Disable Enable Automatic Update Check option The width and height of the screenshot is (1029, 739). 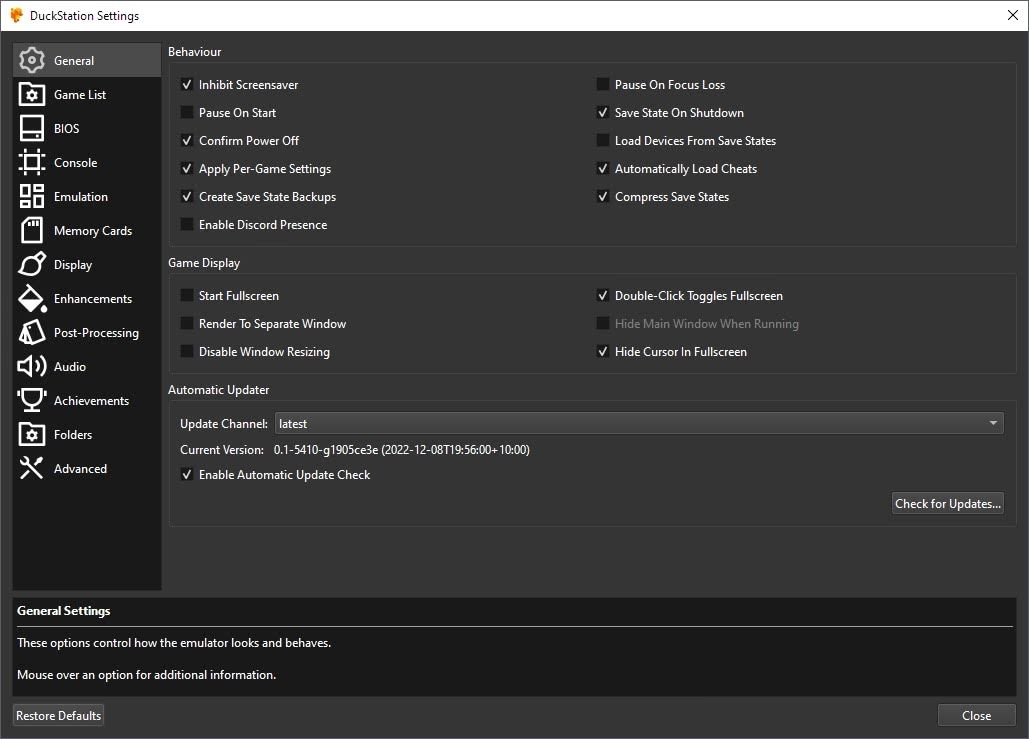tap(187, 475)
